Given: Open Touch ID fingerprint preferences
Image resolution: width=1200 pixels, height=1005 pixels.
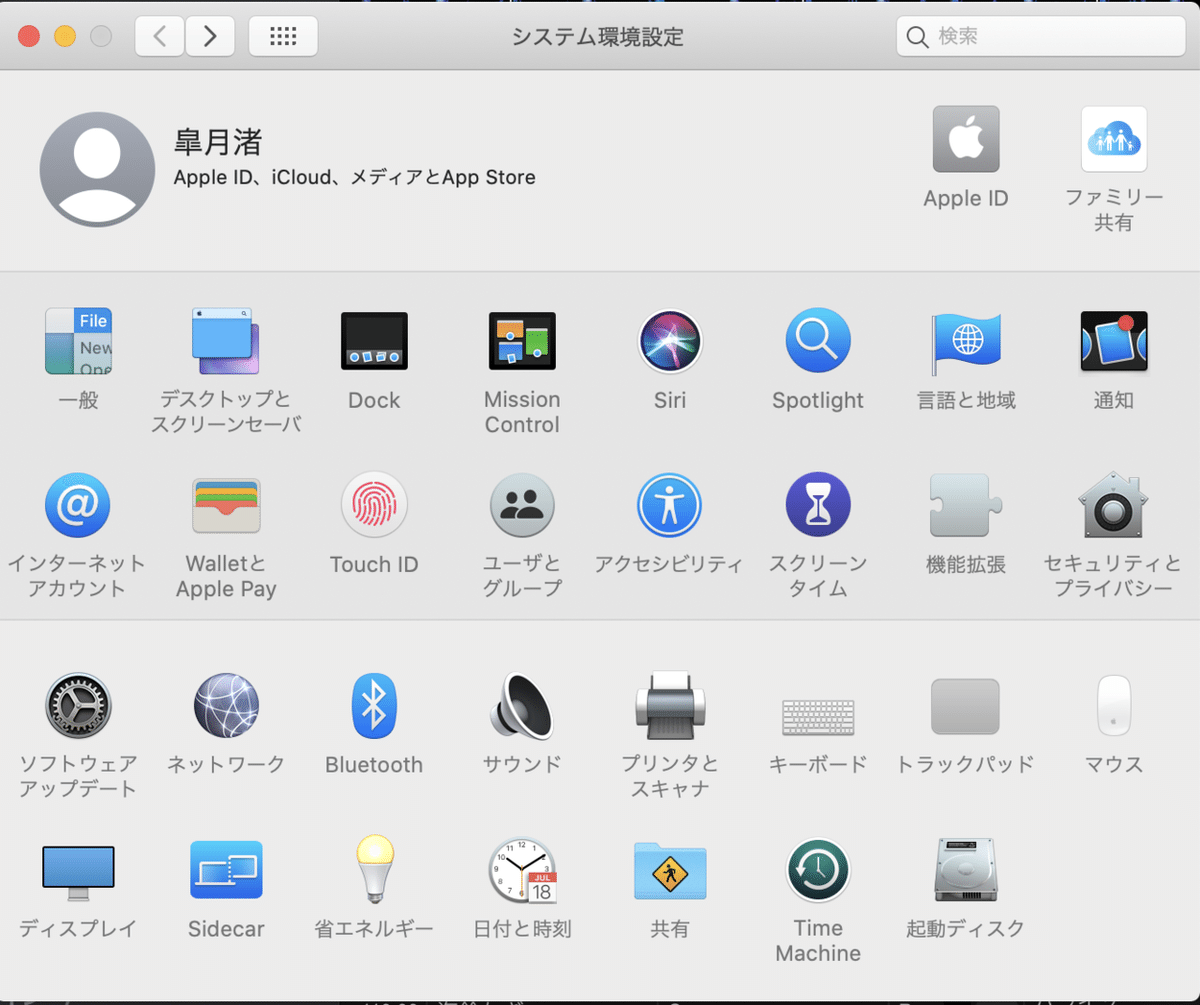Looking at the screenshot, I should [374, 505].
